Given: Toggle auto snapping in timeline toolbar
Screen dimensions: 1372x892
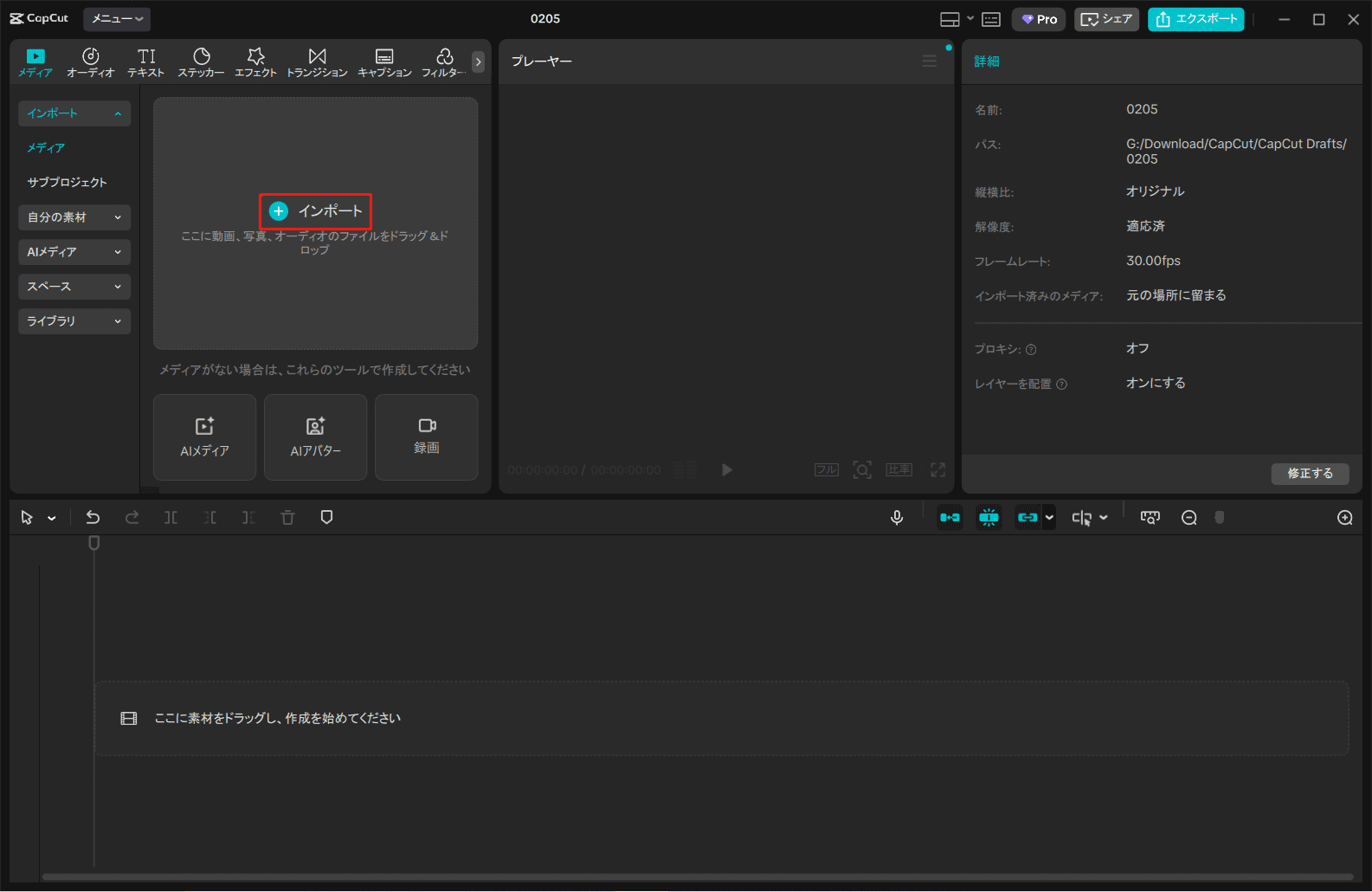Looking at the screenshot, I should (x=989, y=518).
